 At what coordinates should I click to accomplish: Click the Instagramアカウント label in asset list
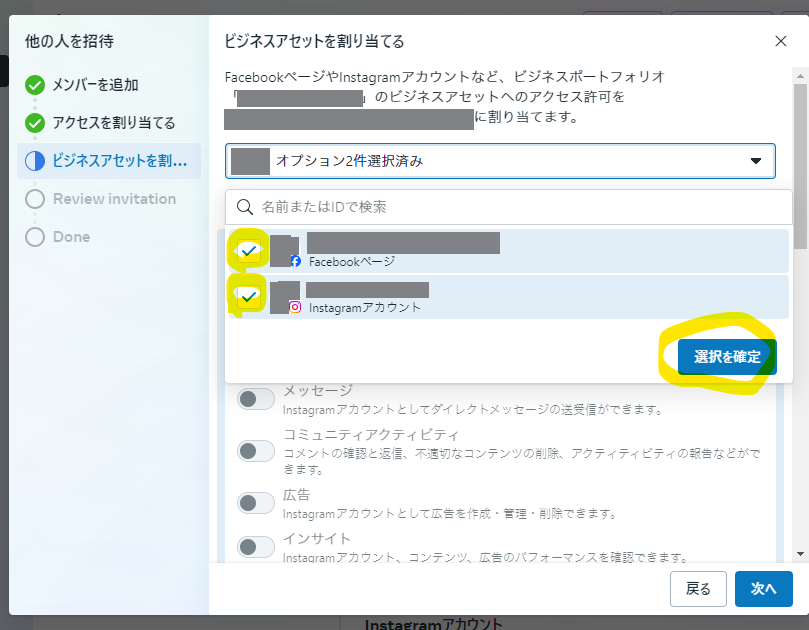click(365, 308)
